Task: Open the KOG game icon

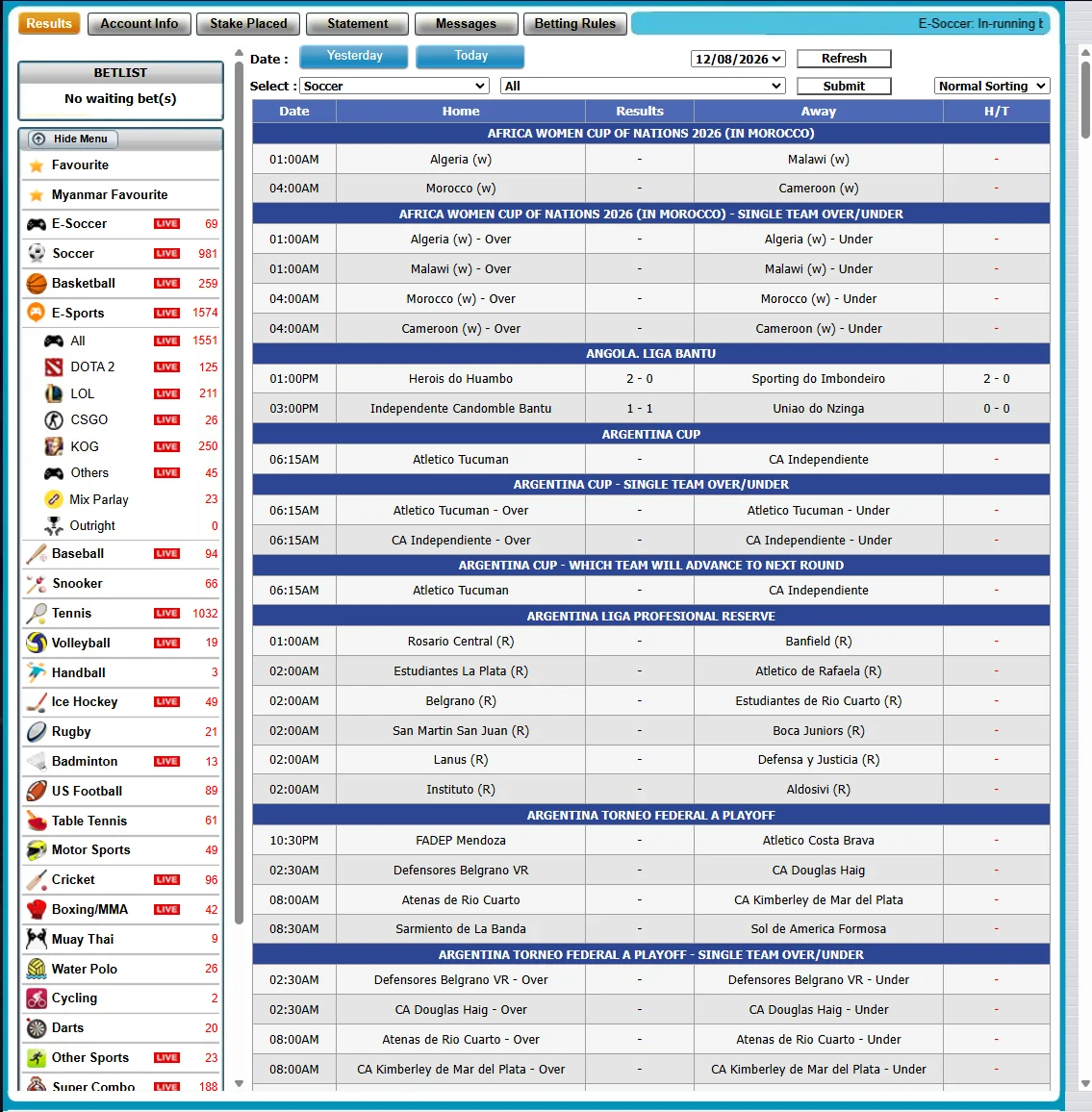Action: click(54, 446)
